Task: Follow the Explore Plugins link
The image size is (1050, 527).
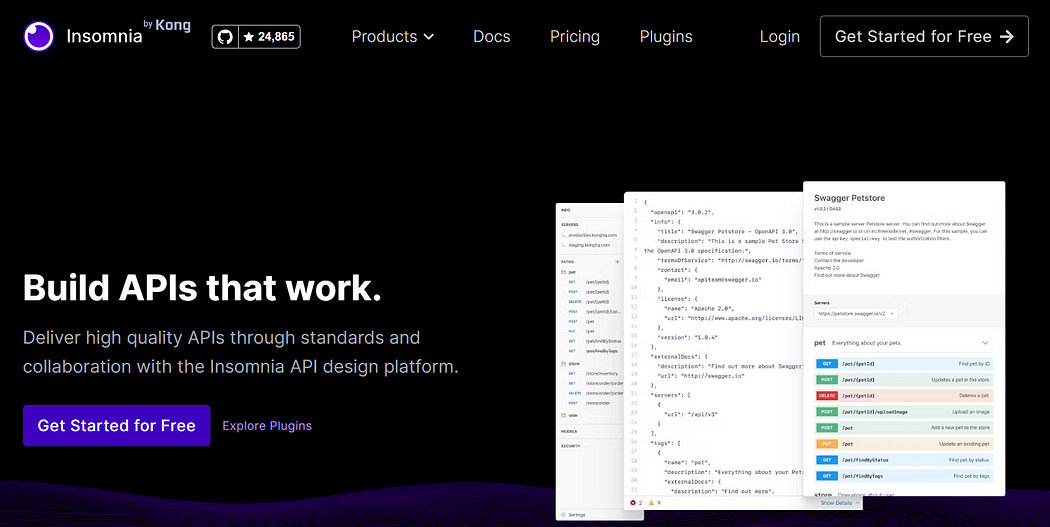Action: (x=267, y=426)
